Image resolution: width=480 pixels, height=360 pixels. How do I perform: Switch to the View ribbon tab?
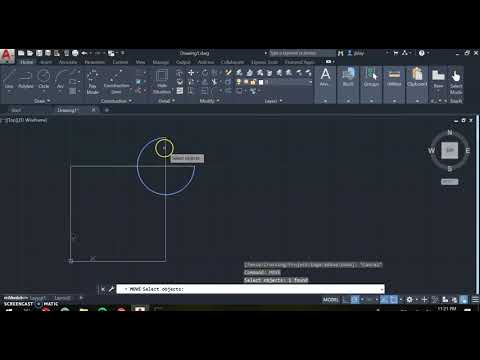tap(140, 62)
